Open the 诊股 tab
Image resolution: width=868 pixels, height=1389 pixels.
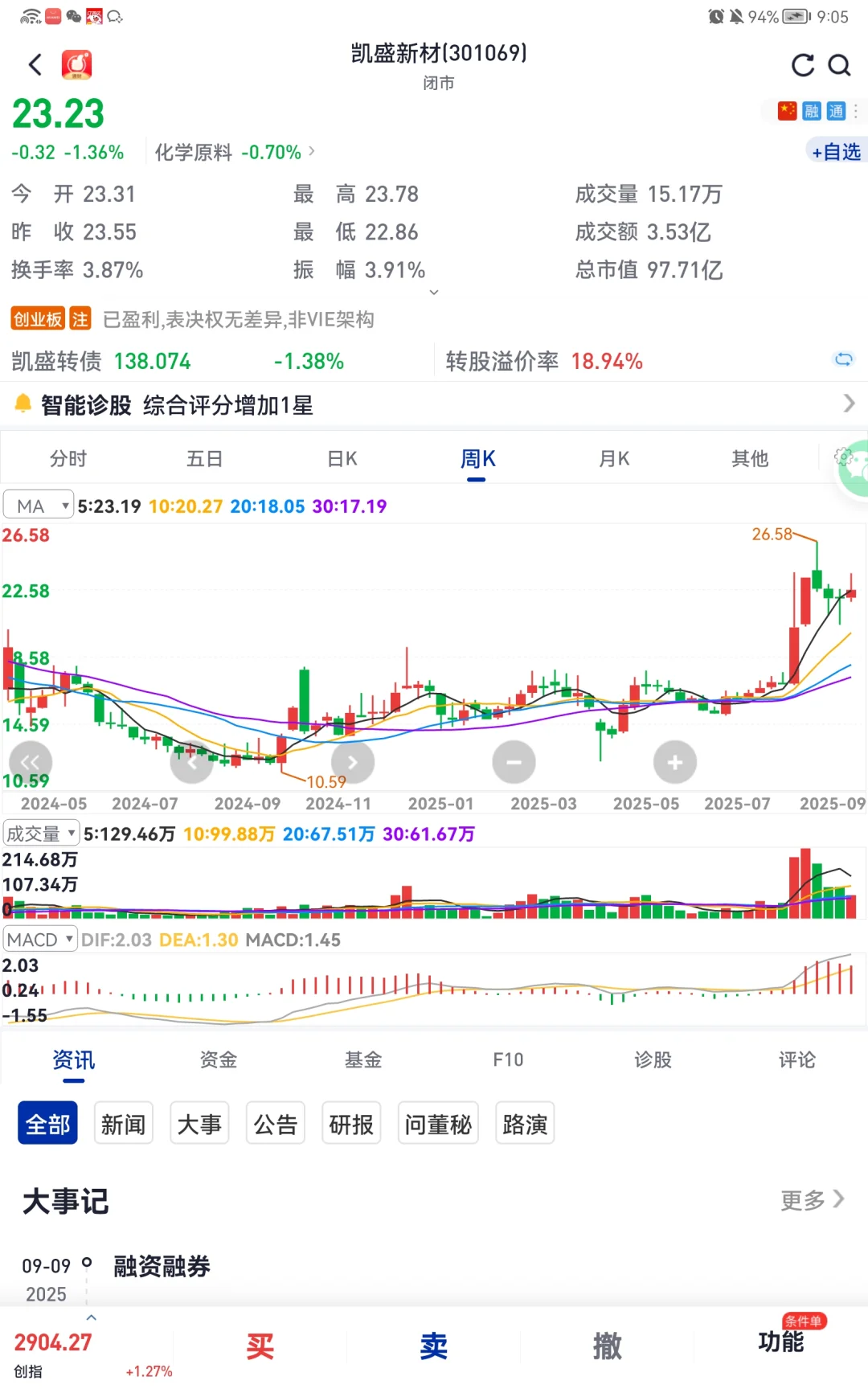pyautogui.click(x=653, y=1059)
